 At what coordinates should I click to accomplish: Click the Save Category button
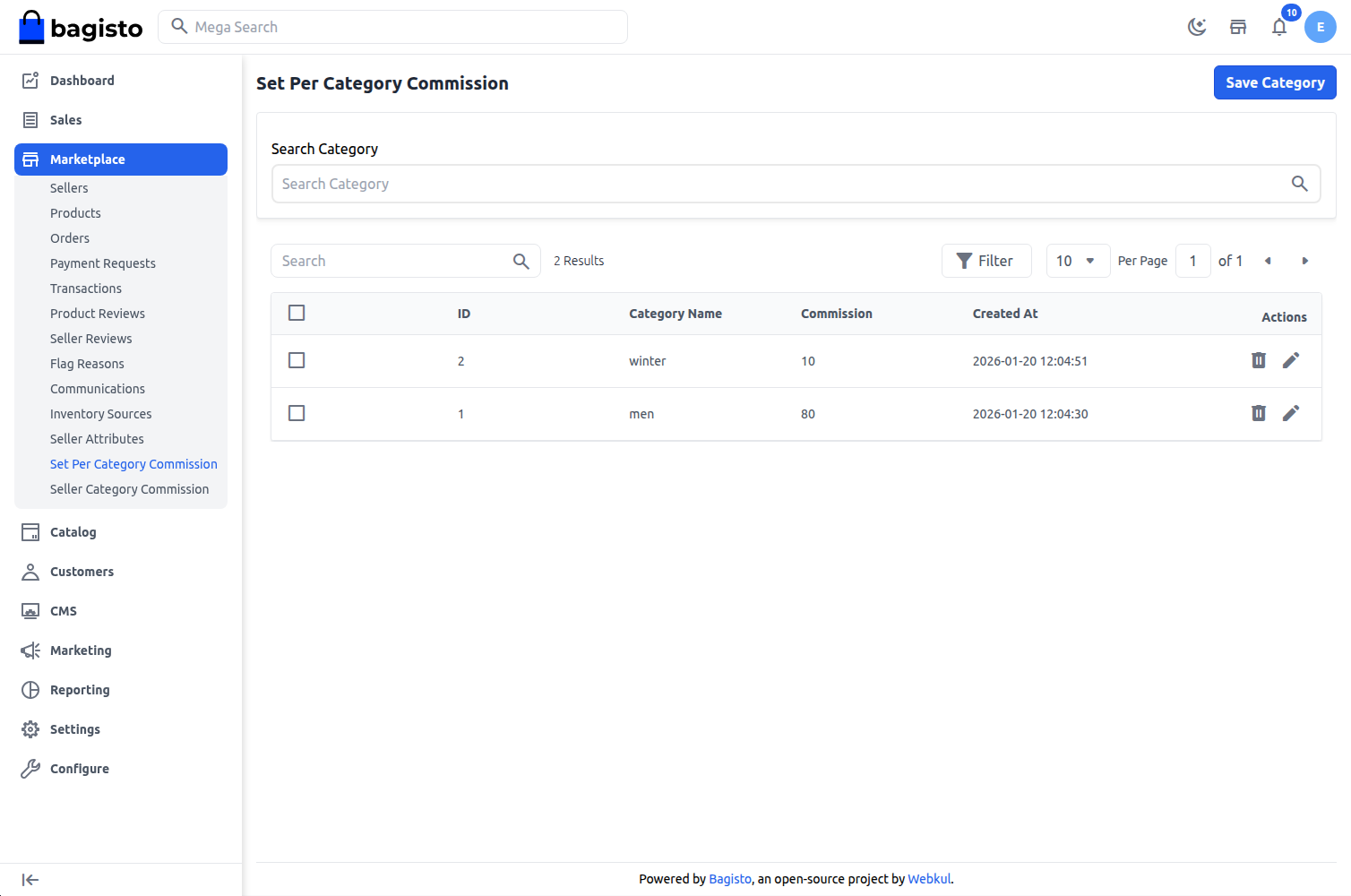(x=1275, y=82)
